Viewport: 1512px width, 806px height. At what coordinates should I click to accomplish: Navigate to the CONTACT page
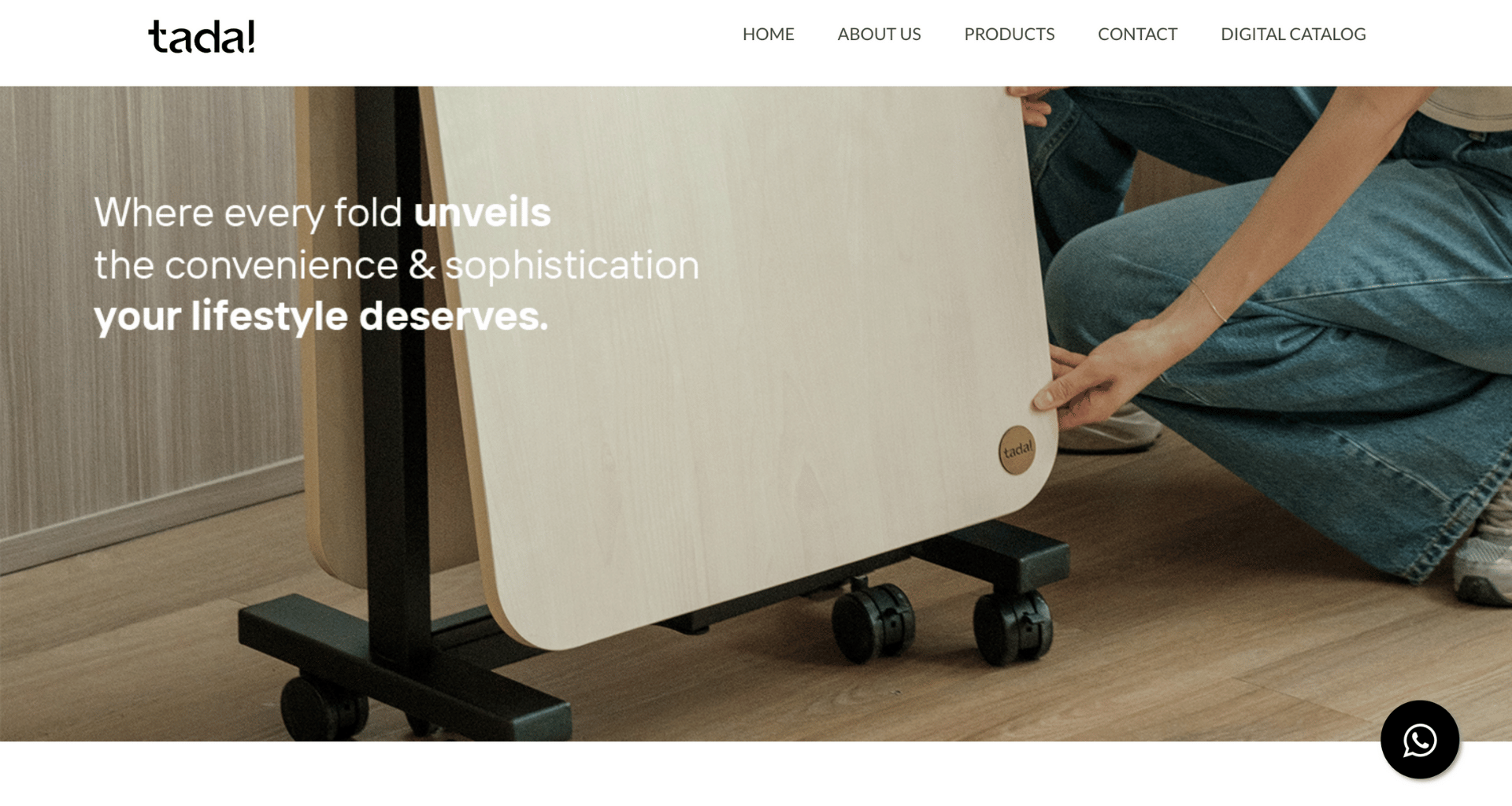1137,34
